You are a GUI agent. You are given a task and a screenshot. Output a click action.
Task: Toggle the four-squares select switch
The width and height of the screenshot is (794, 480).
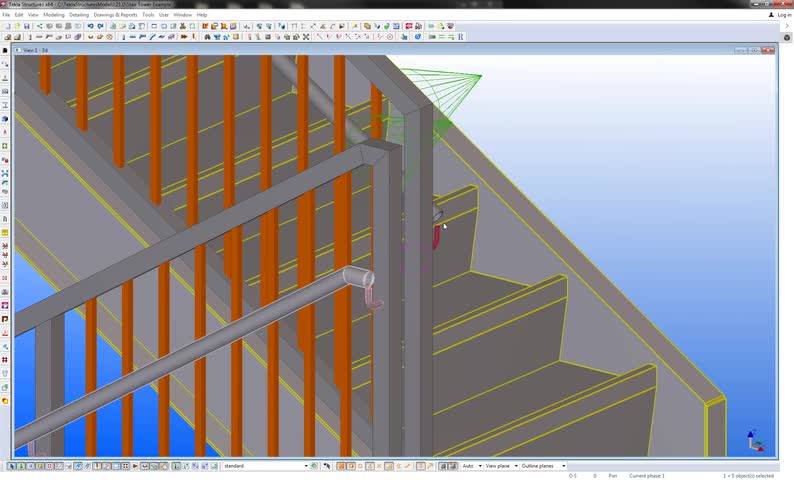pos(126,466)
